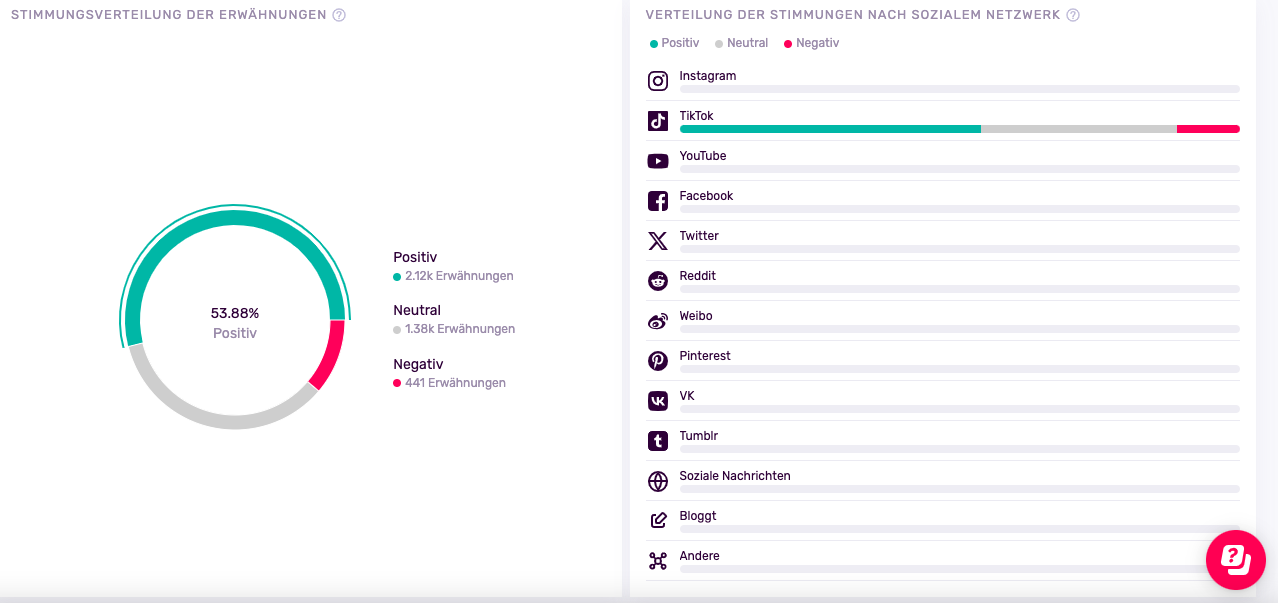1278x603 pixels.
Task: Click the green positive segment of TikTok bar
Action: pyautogui.click(x=830, y=129)
